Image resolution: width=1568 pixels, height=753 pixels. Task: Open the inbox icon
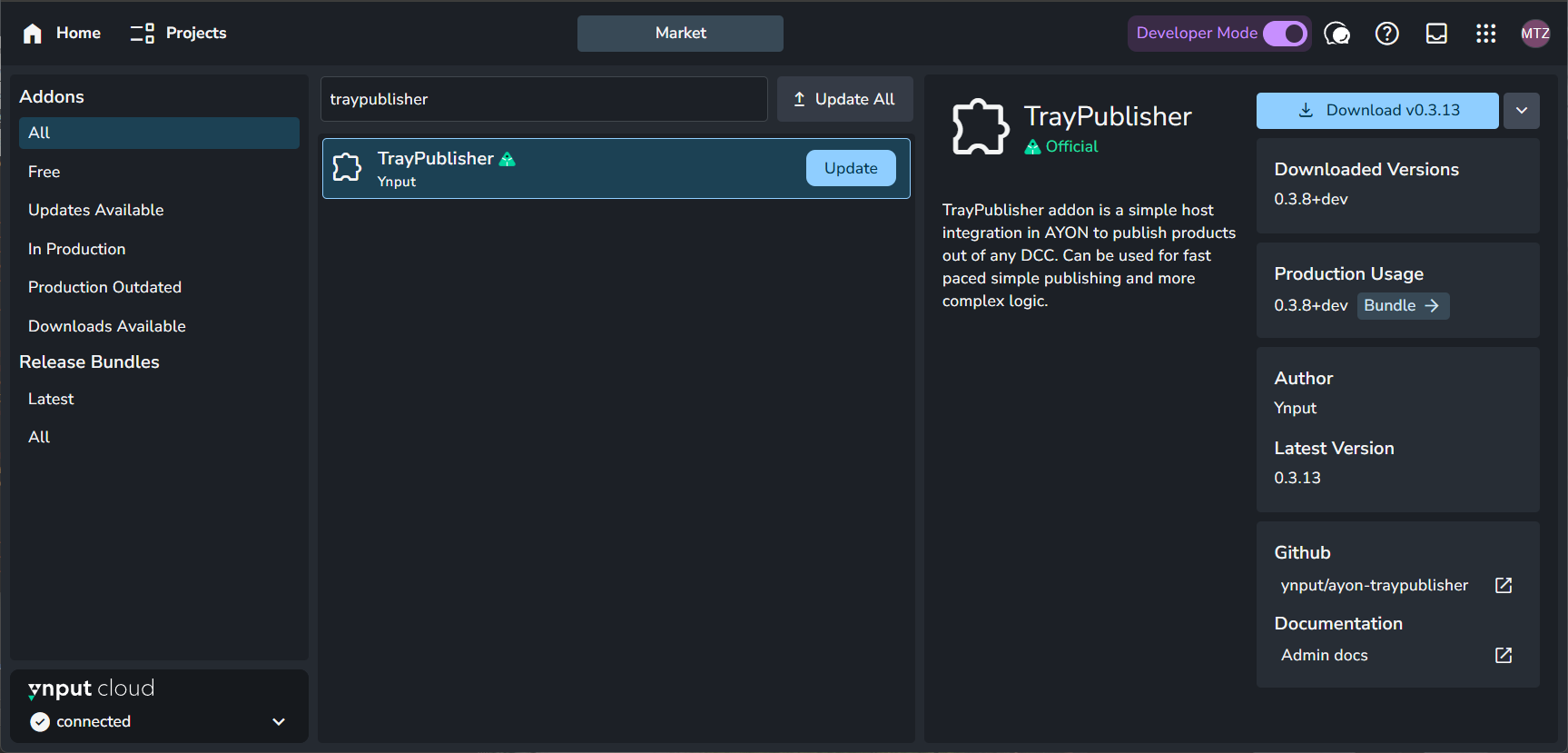pyautogui.click(x=1436, y=34)
